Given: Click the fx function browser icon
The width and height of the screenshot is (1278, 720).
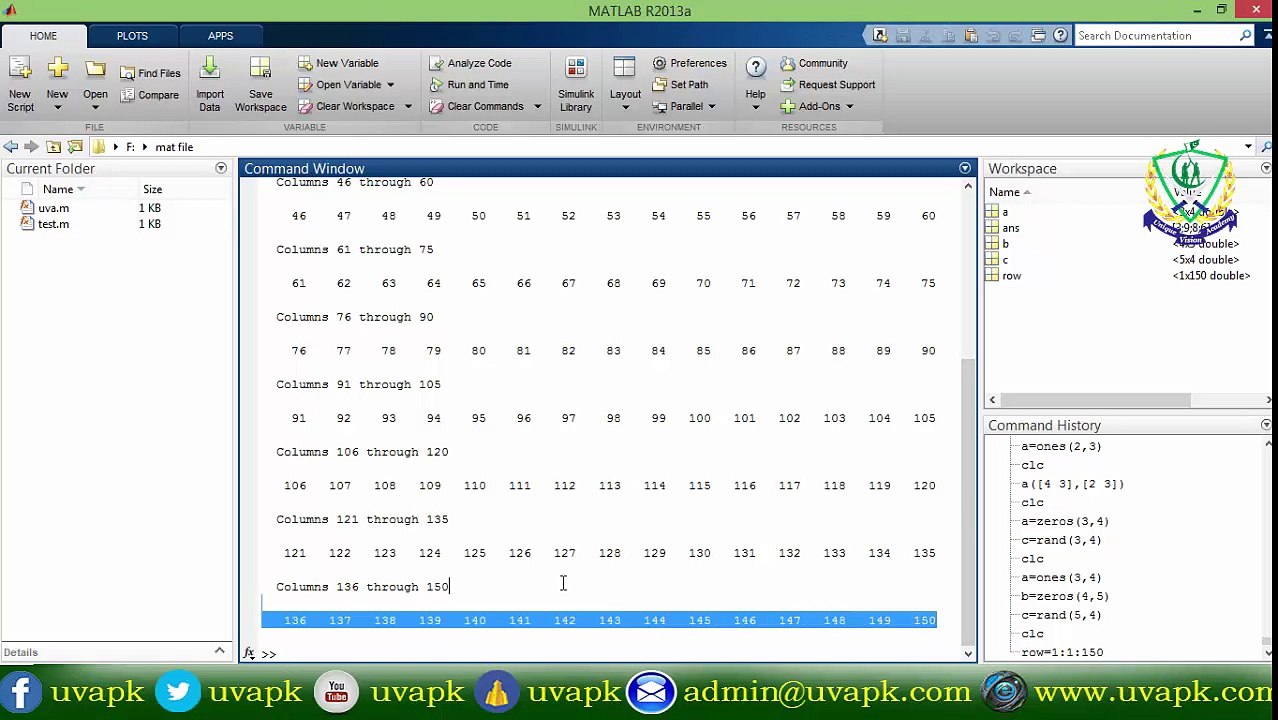Looking at the screenshot, I should (x=249, y=653).
